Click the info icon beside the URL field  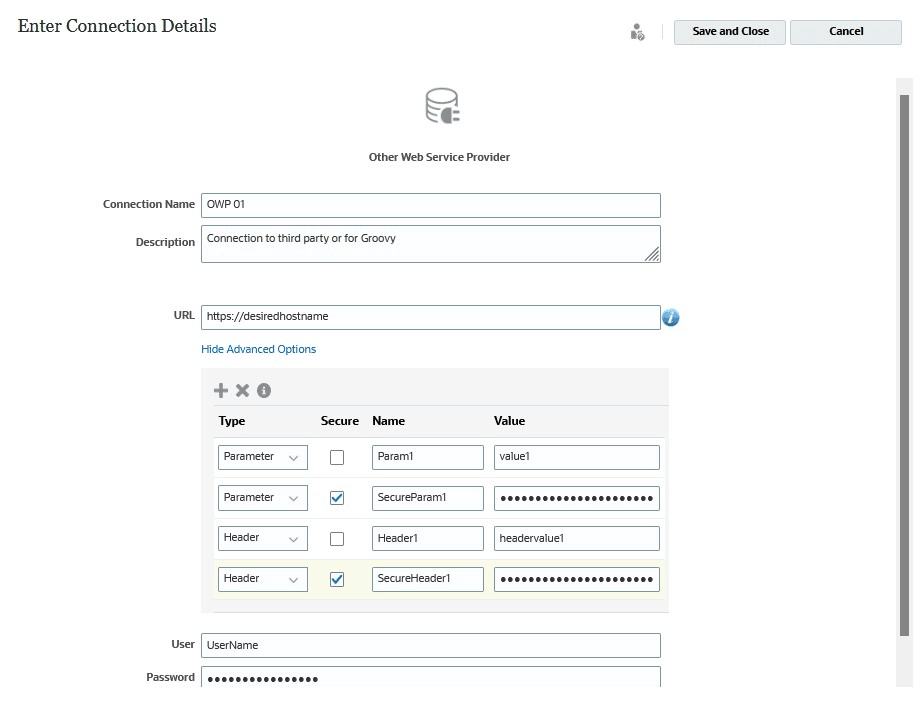click(670, 317)
